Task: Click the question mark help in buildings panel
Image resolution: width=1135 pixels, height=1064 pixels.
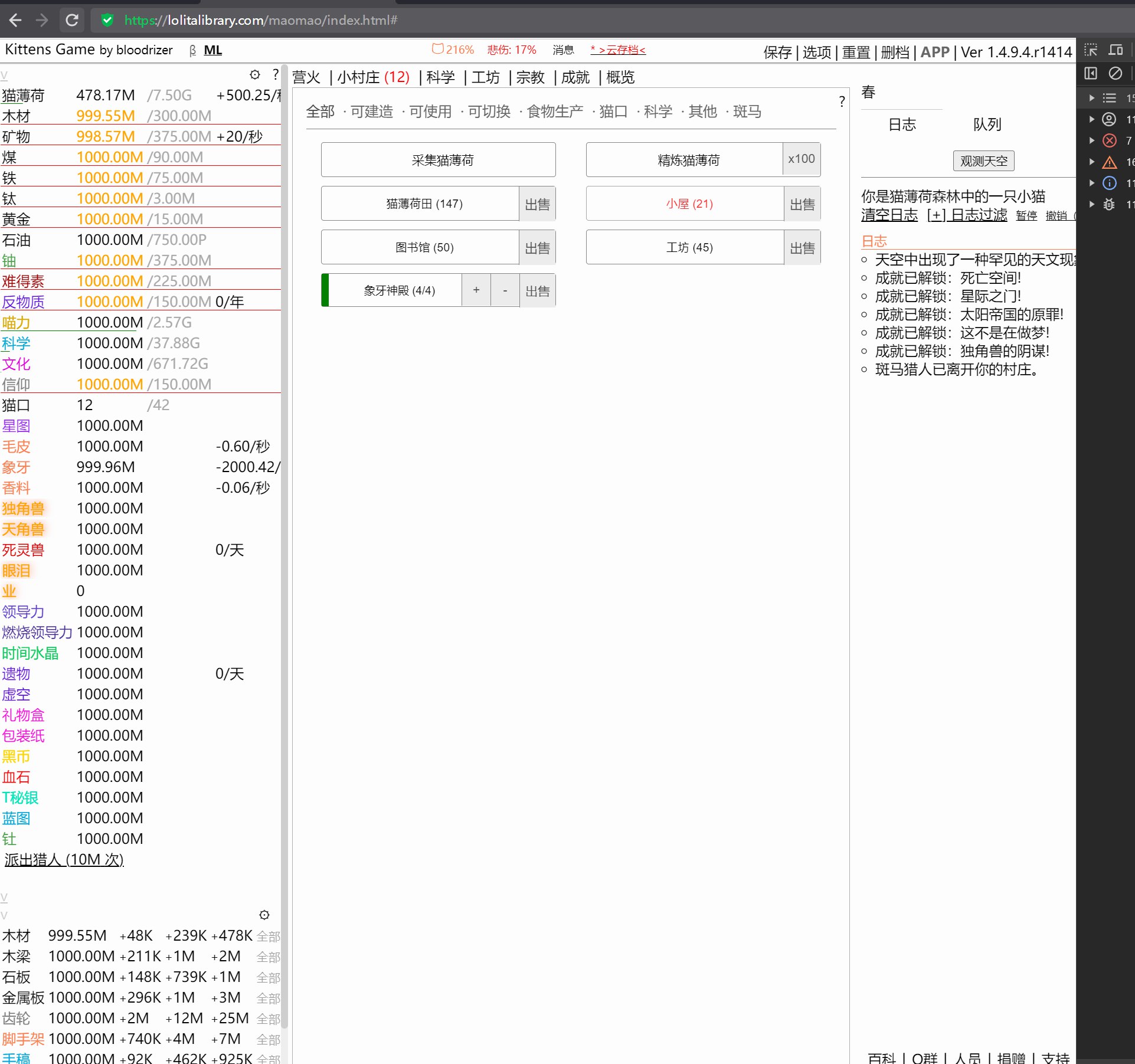Action: 842,102
